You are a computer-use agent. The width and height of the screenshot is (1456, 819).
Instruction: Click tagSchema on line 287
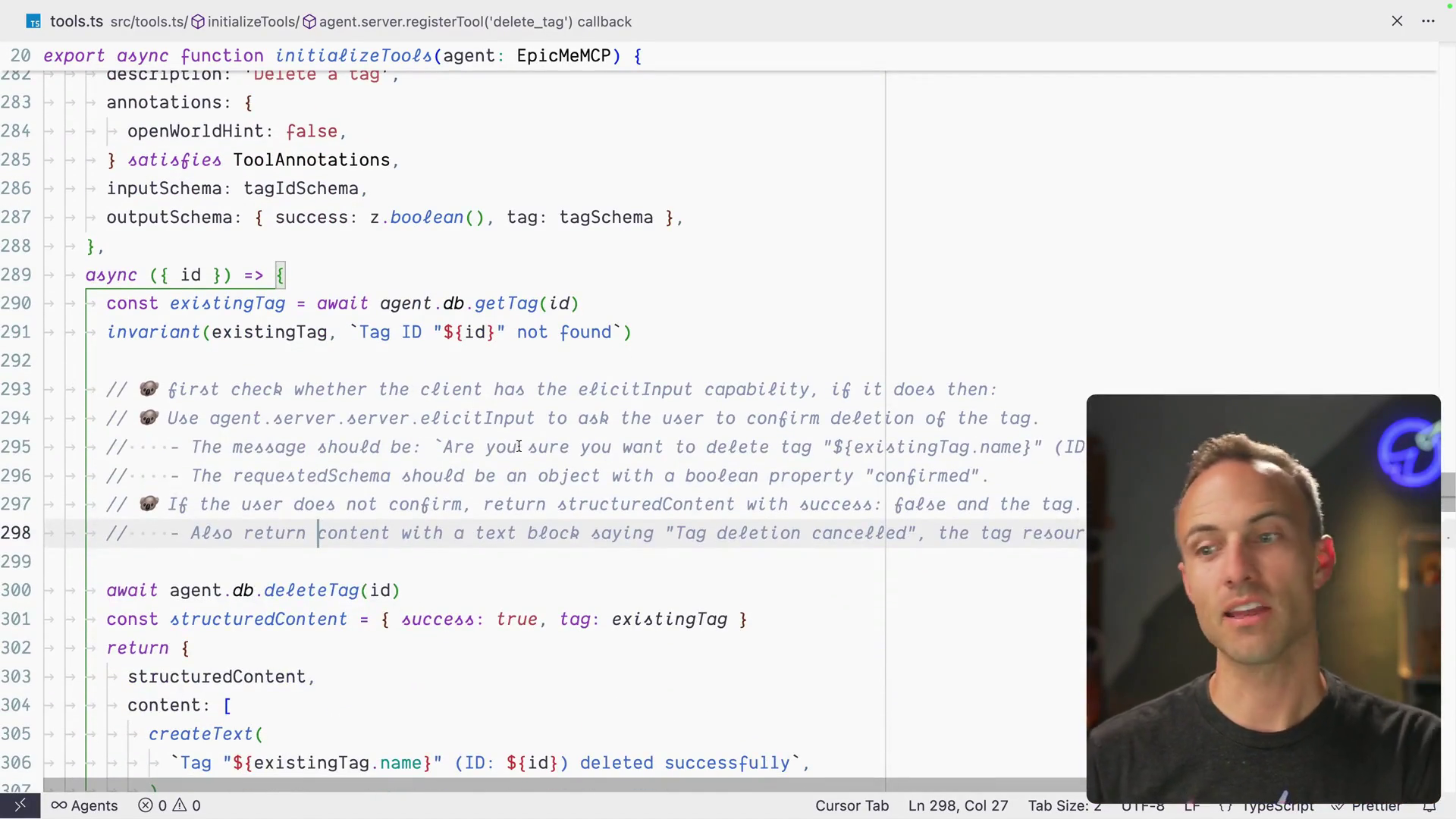point(606,218)
